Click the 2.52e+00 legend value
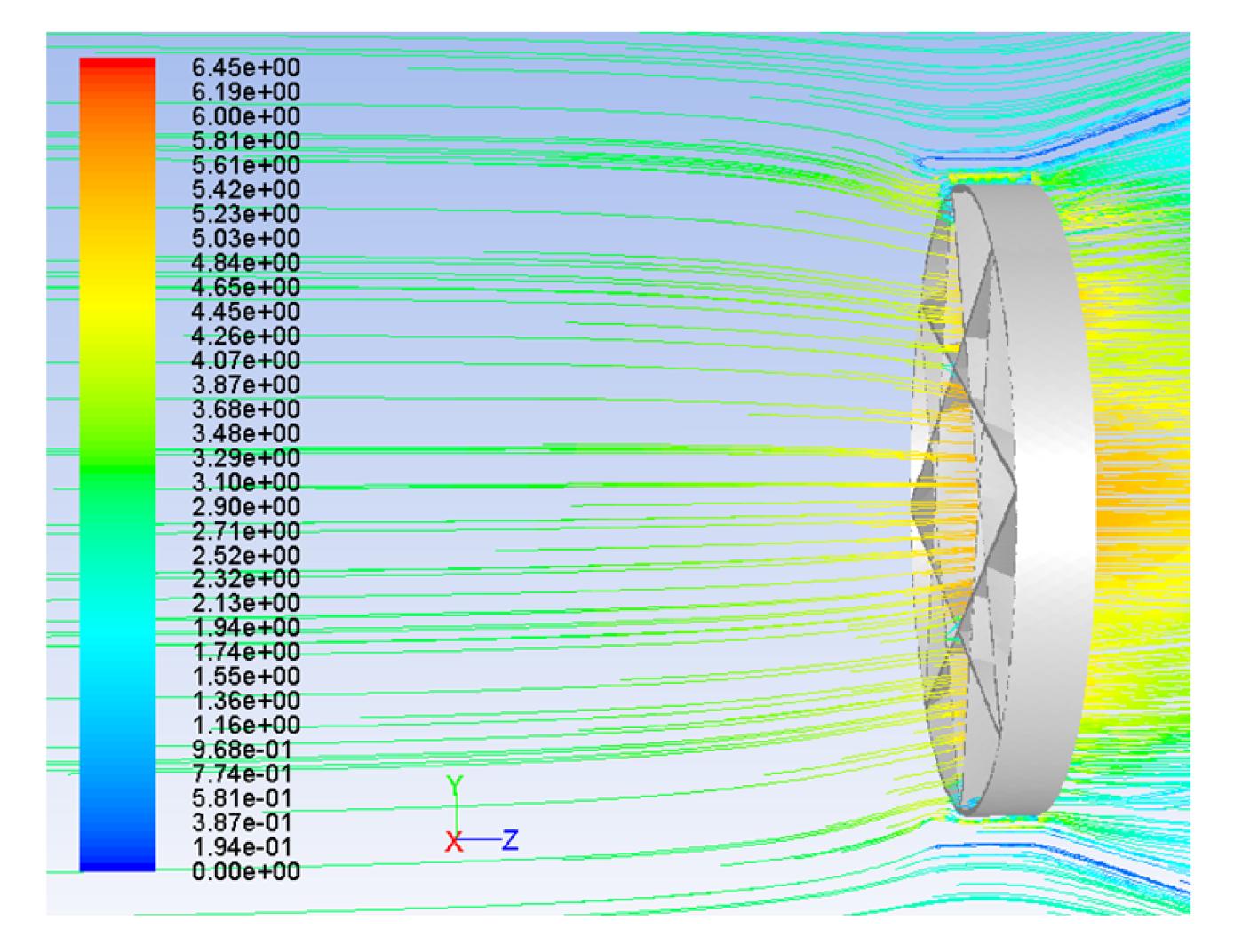 [246, 555]
